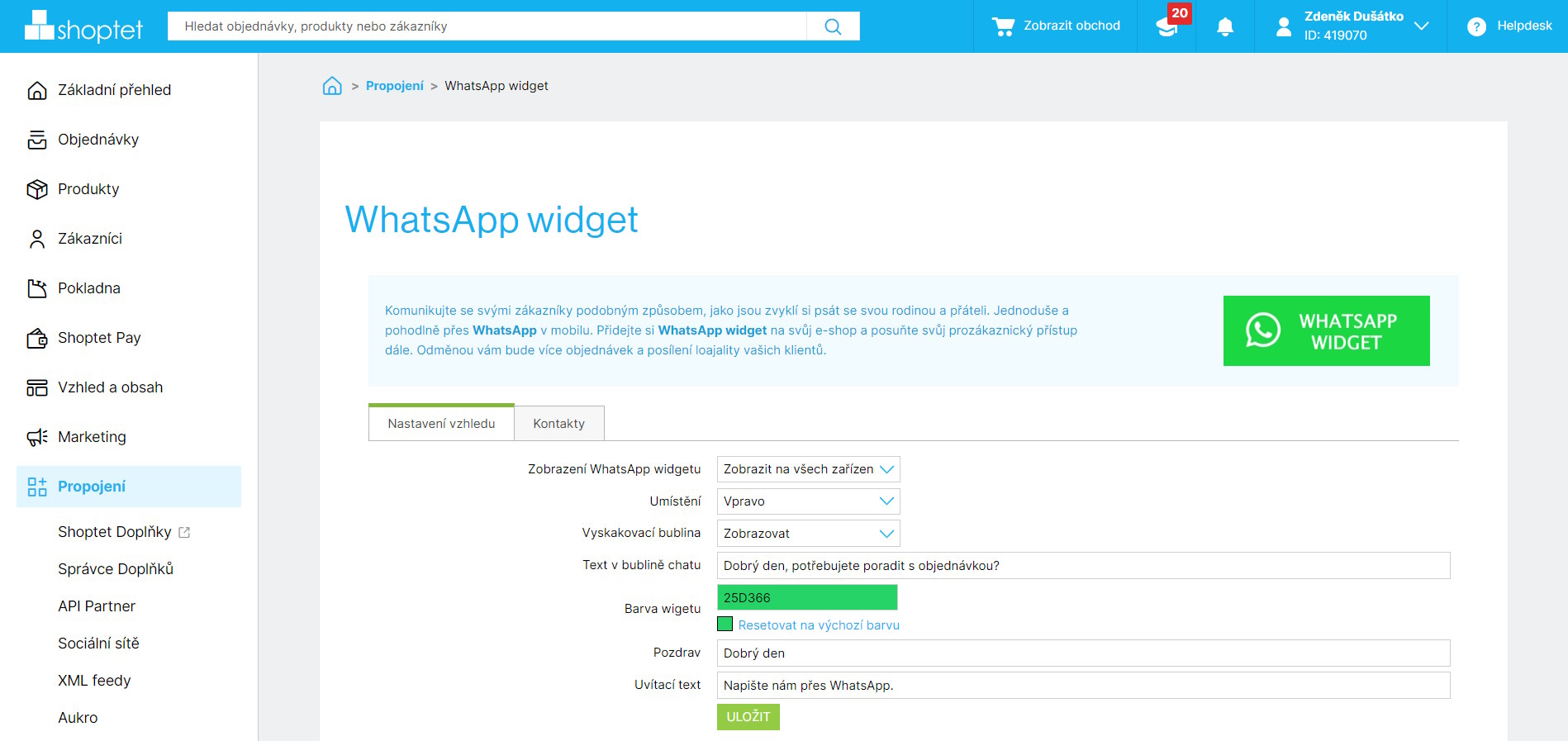Open Aukro submenu link
This screenshot has width=1568, height=741.
(x=78, y=718)
